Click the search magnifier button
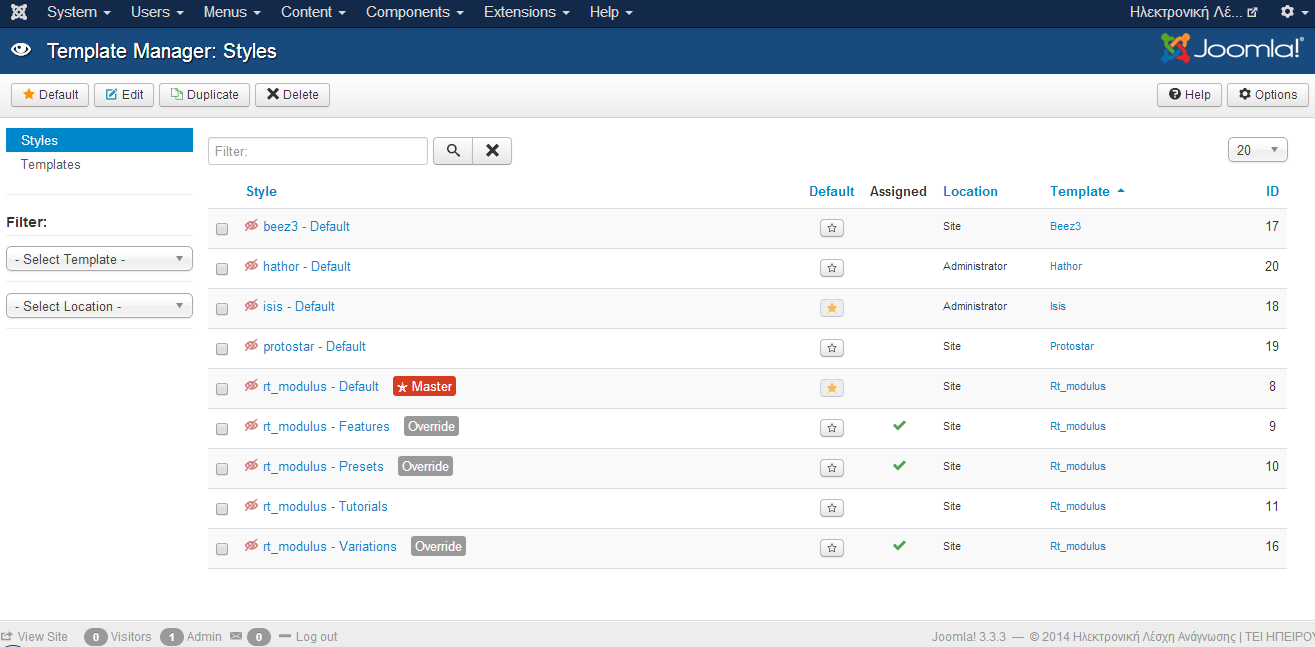This screenshot has width=1315, height=647. click(x=453, y=151)
